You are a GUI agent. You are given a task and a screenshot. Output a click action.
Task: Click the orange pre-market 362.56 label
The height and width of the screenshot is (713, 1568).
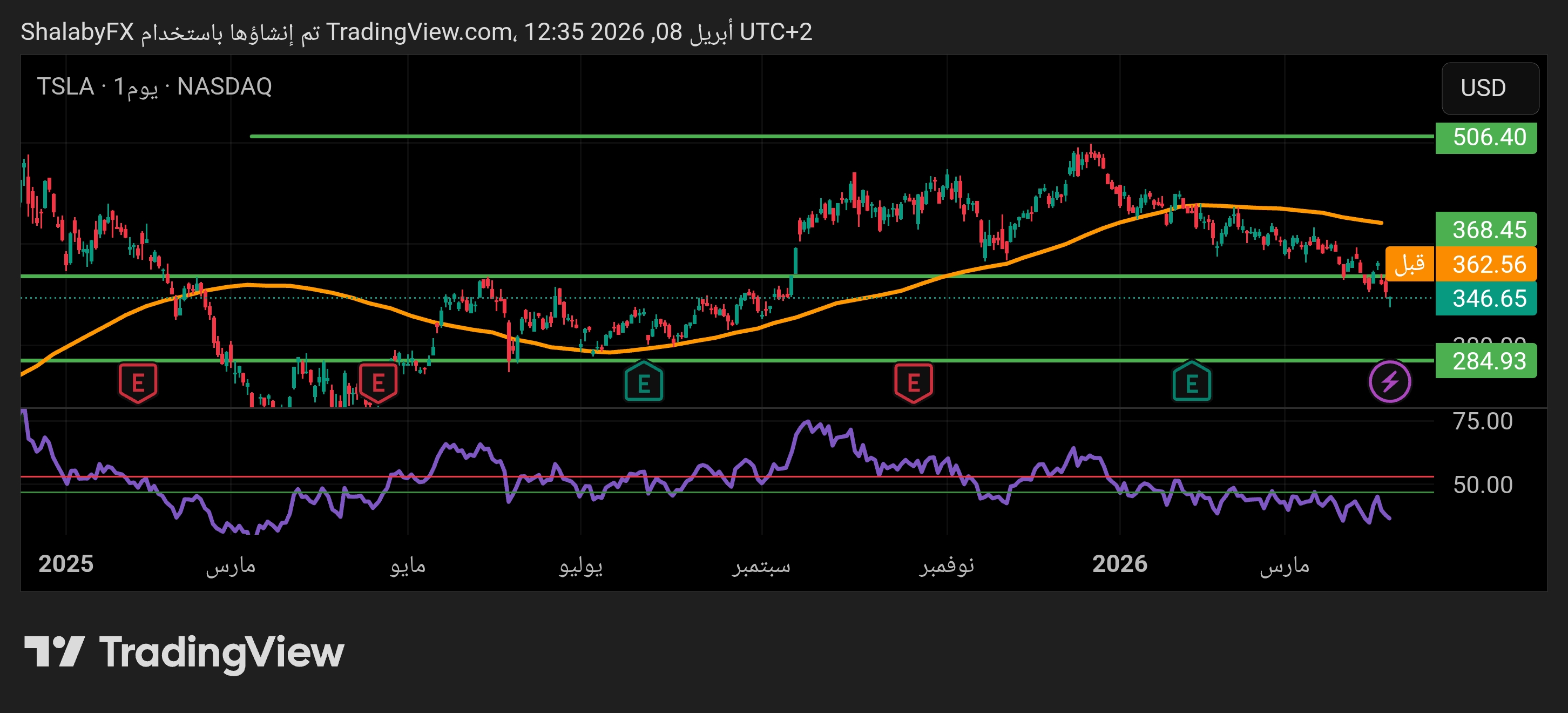1485,264
